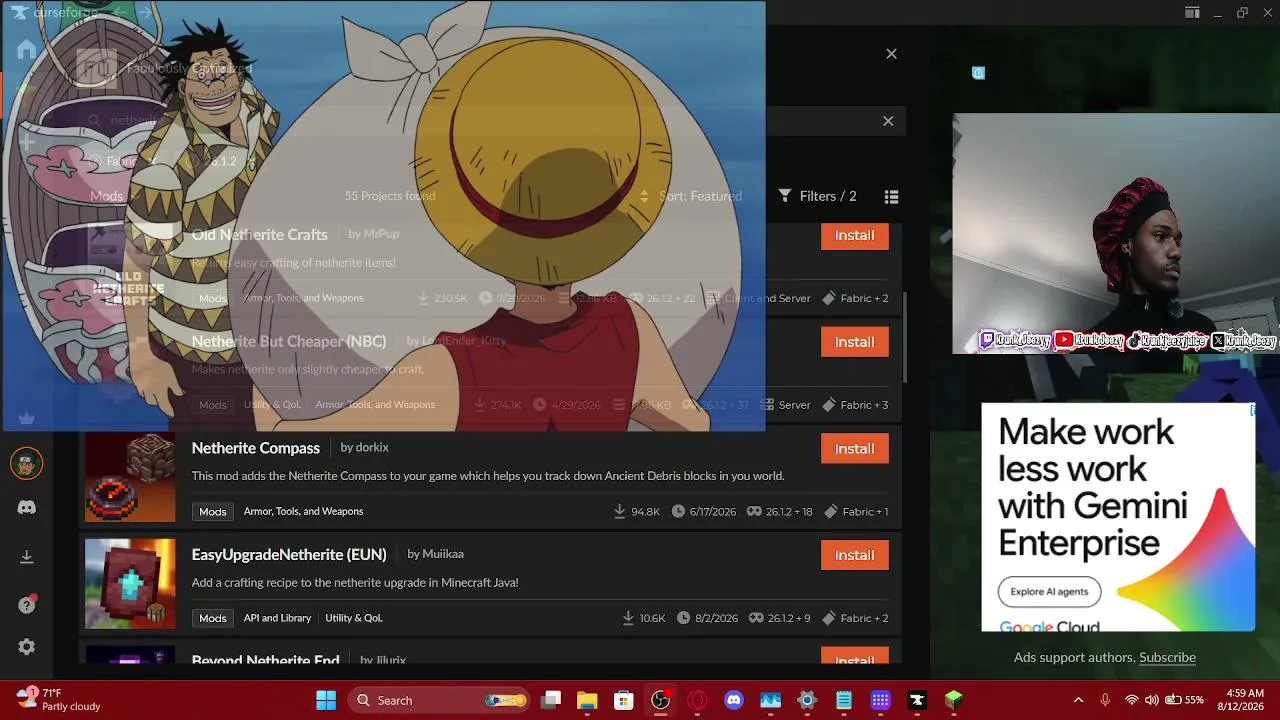Image resolution: width=1280 pixels, height=720 pixels.
Task: Click the microphone tray icon
Action: point(1105,700)
